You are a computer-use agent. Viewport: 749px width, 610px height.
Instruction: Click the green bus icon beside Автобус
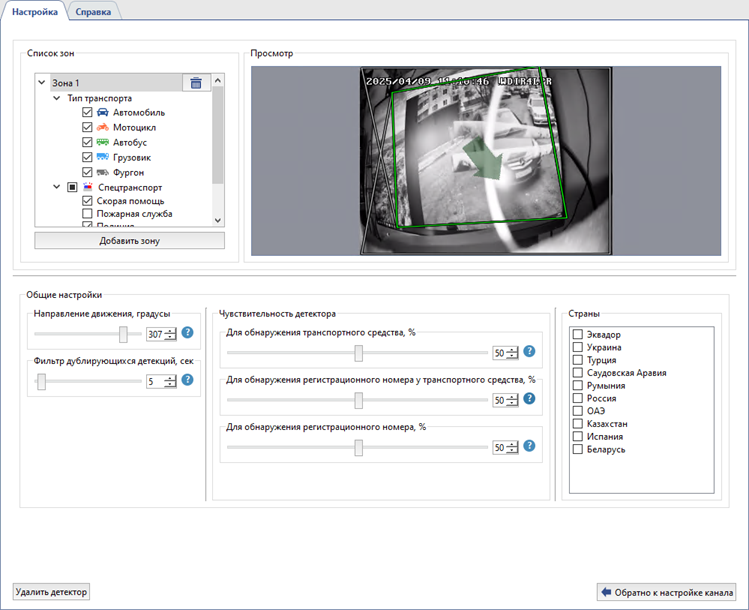pyautogui.click(x=102, y=143)
